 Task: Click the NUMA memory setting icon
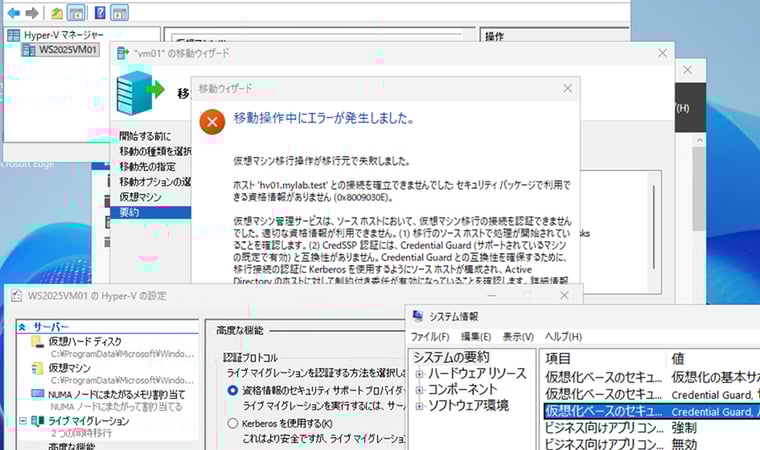[x=38, y=394]
